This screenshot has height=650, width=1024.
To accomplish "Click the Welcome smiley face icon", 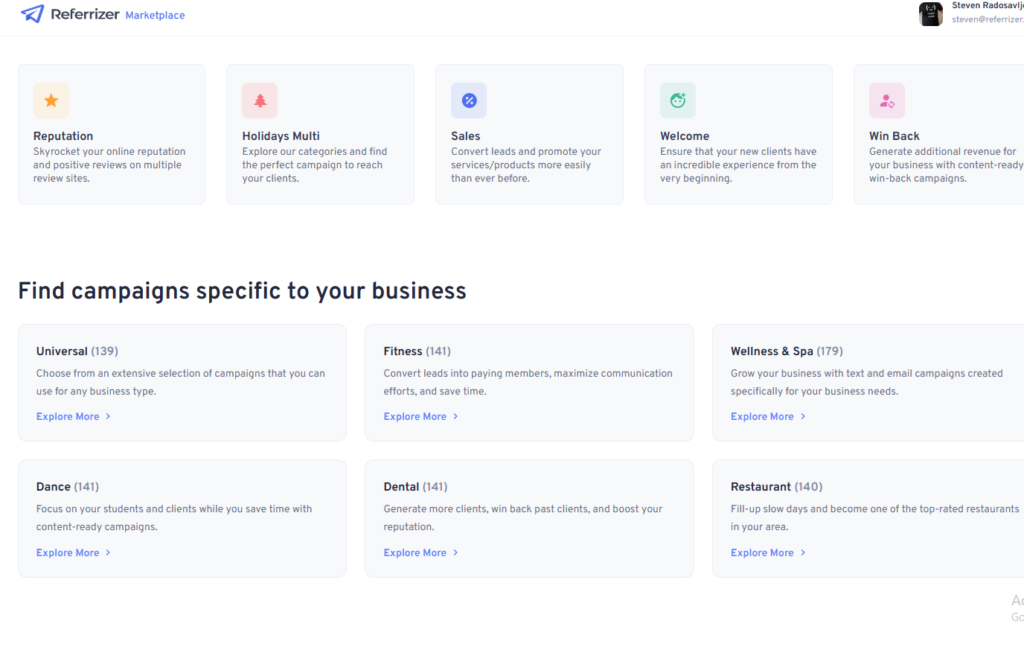I will pos(678,101).
